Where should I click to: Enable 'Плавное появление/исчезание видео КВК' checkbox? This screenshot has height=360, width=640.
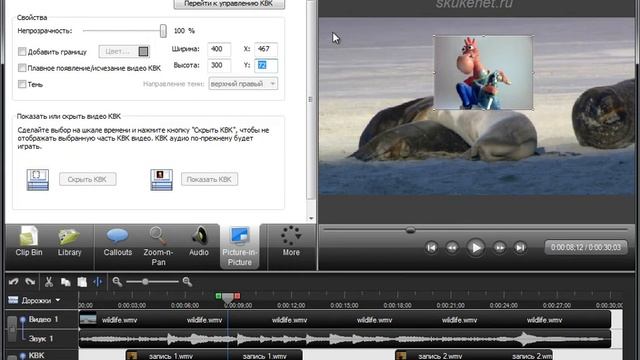(x=22, y=68)
